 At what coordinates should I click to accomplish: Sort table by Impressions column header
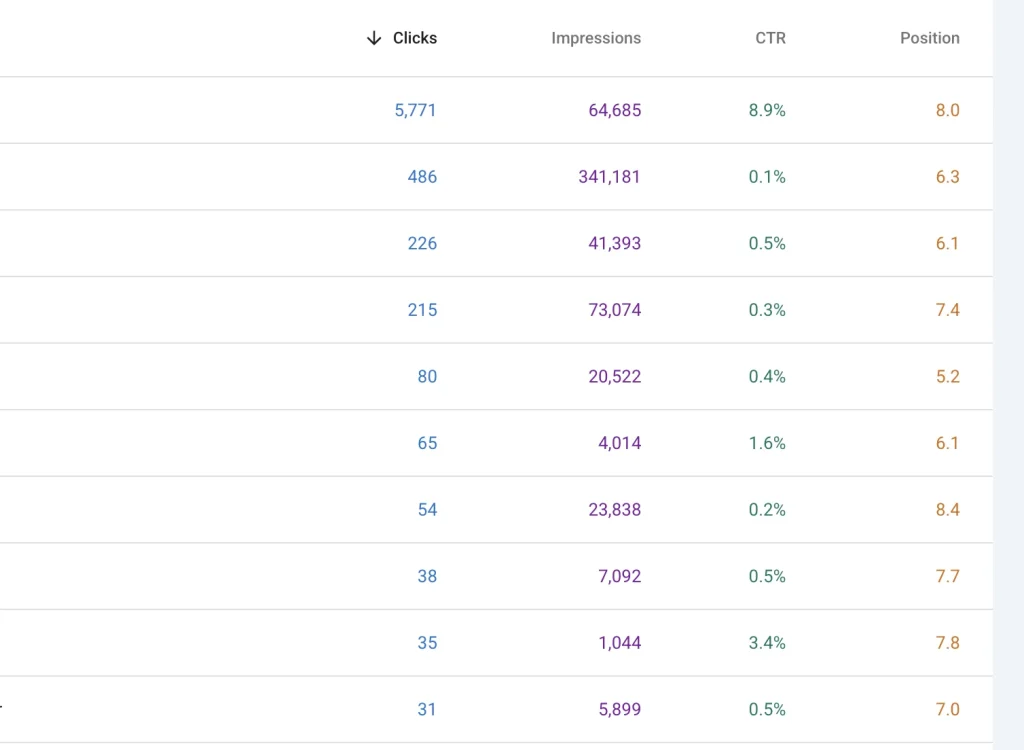596,38
